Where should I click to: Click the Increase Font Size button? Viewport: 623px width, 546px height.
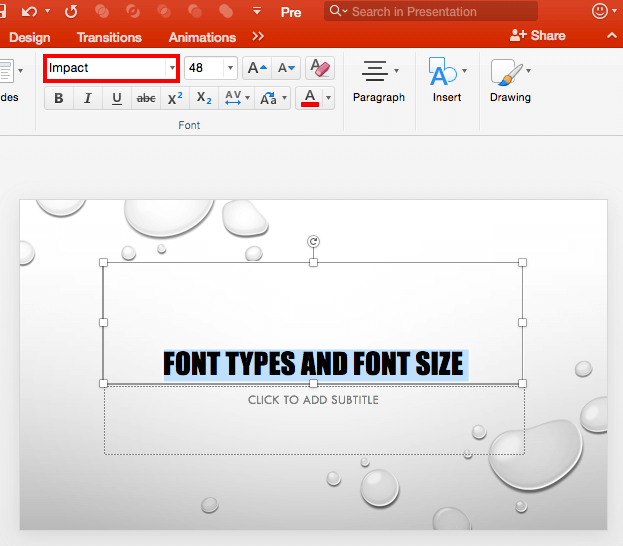257,68
